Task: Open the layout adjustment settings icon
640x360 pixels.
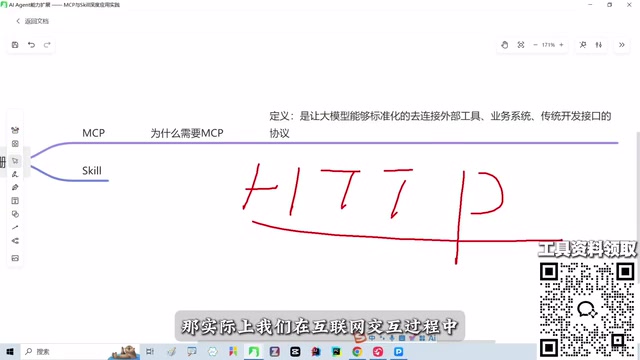Action: (x=598, y=45)
